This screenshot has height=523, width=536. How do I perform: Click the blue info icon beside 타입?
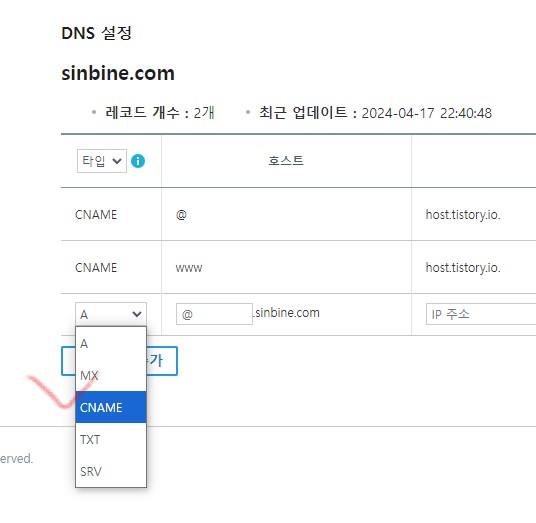point(138,161)
